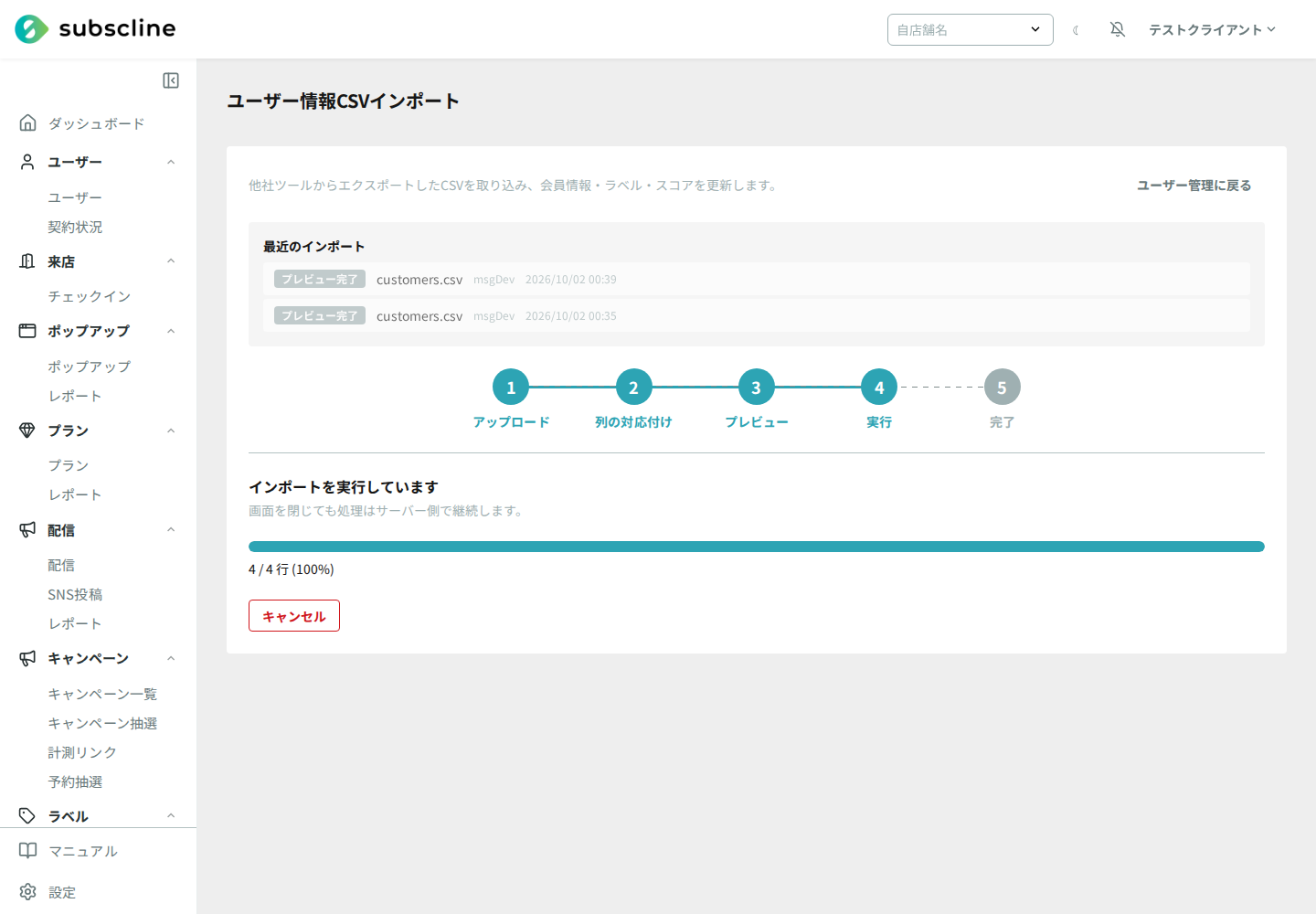The image size is (1316, 914).
Task: Click the プラン diamond icon
Action: [x=27, y=430]
